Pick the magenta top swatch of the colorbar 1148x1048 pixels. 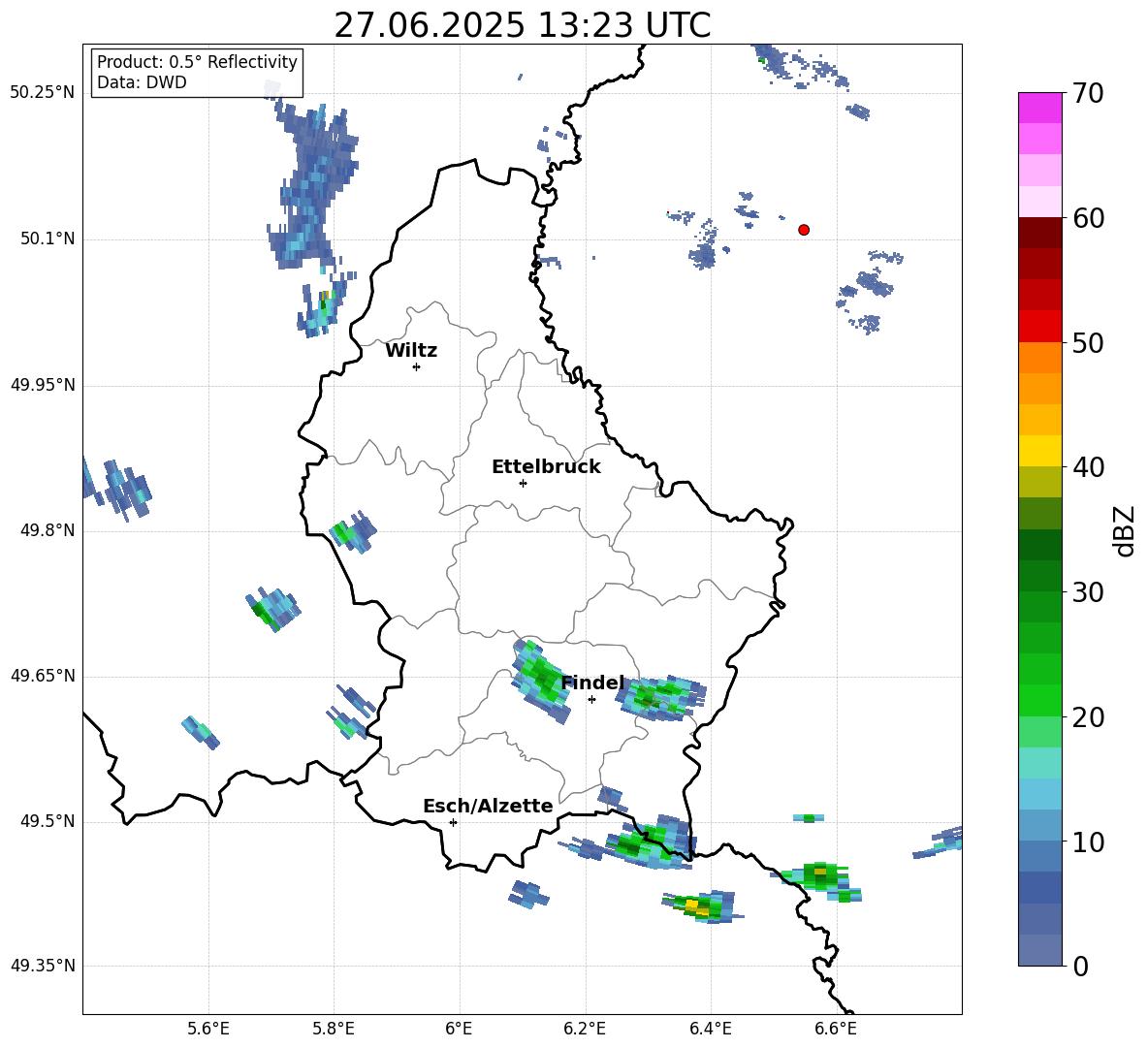1039,109
